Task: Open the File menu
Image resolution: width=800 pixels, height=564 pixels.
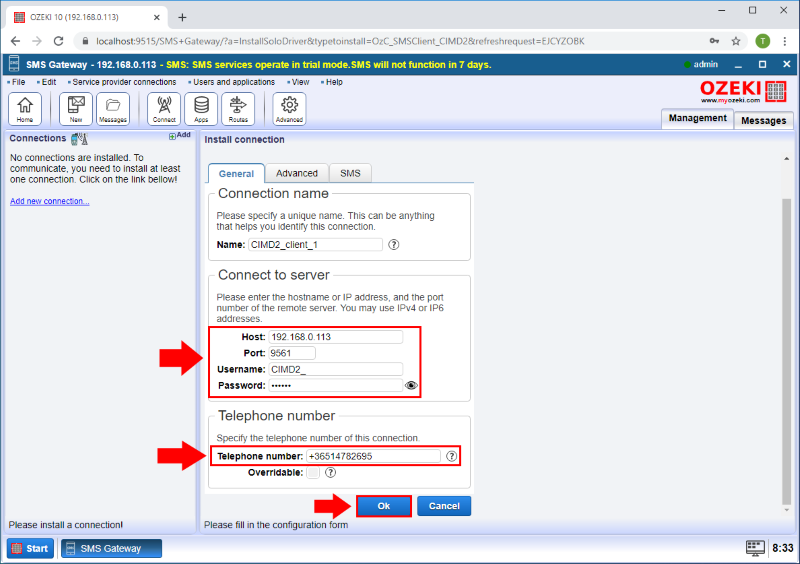Action: [16, 82]
